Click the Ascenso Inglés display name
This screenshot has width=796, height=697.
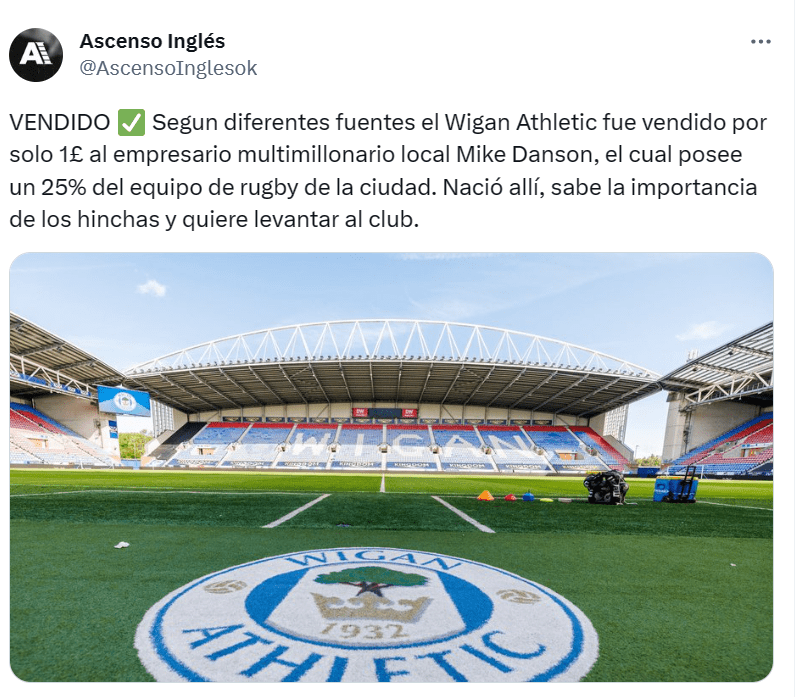click(x=152, y=41)
